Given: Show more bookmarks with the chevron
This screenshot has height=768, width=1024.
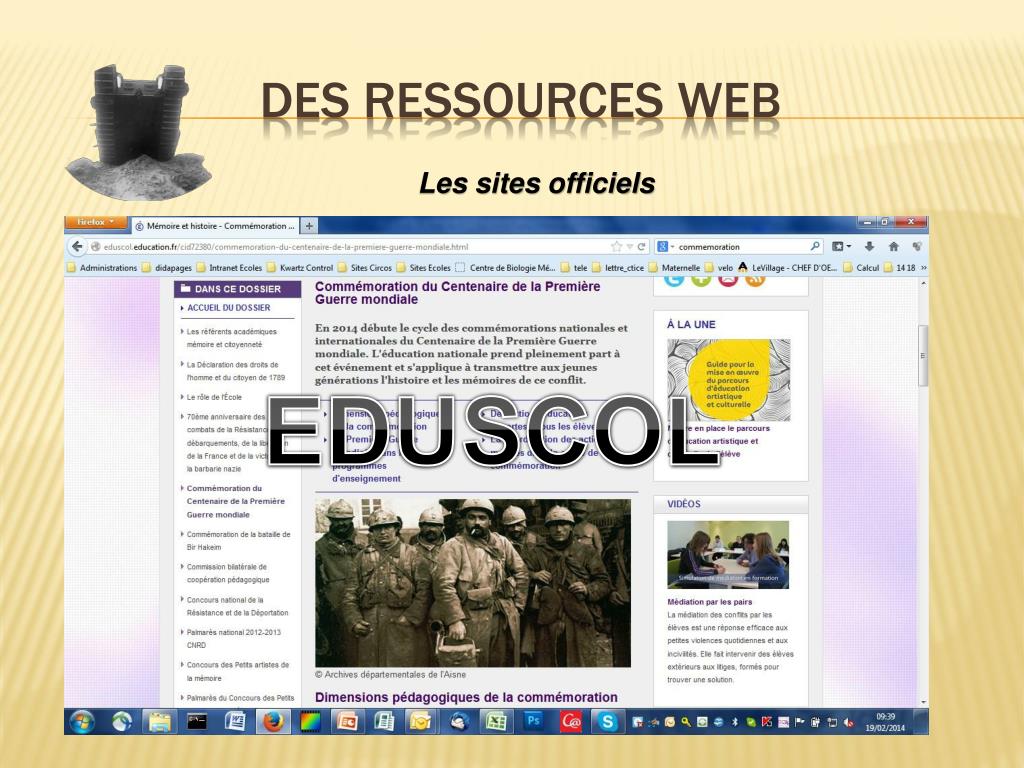Looking at the screenshot, I should click(x=923, y=267).
